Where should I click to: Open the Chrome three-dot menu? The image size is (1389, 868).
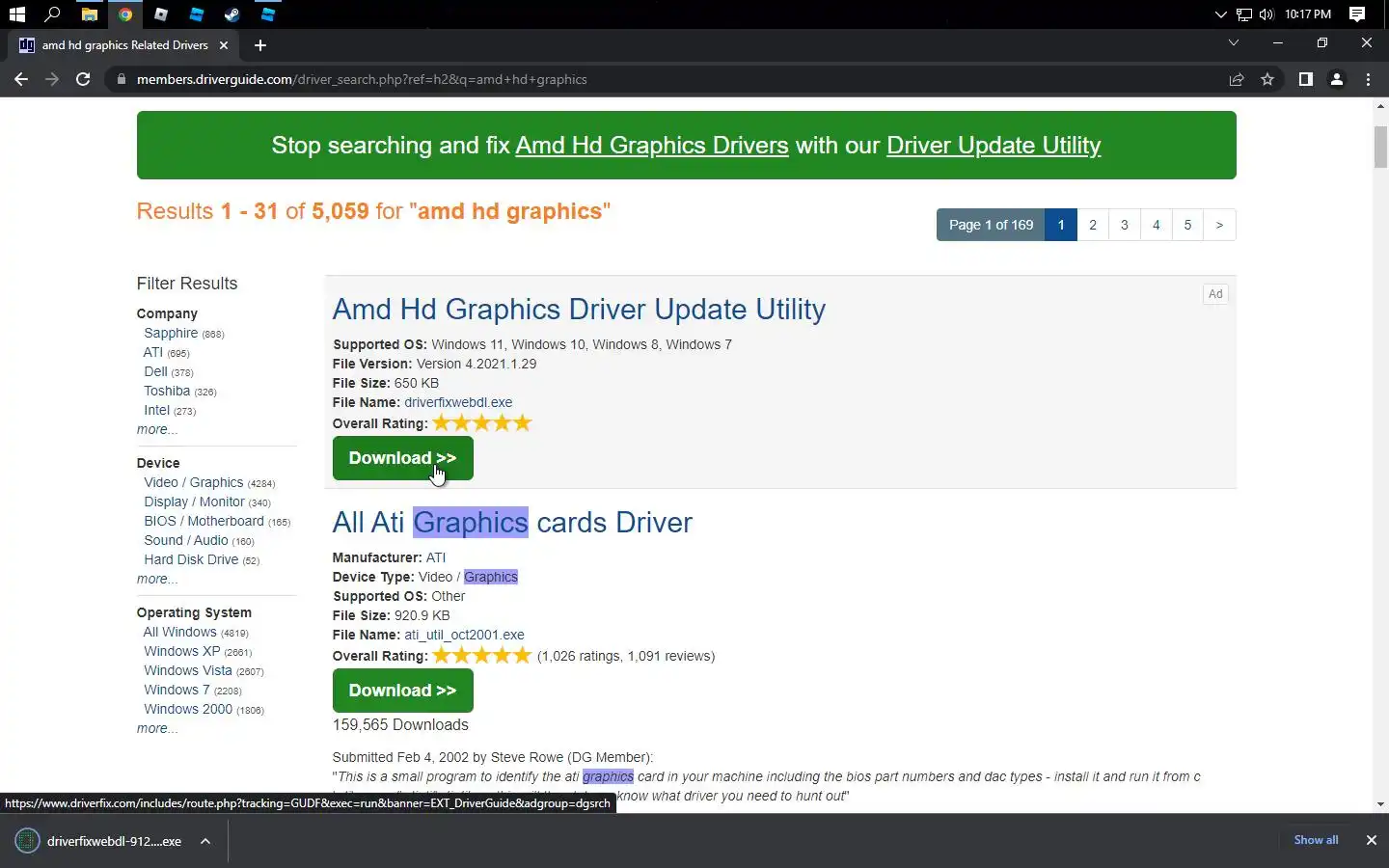pos(1368,79)
